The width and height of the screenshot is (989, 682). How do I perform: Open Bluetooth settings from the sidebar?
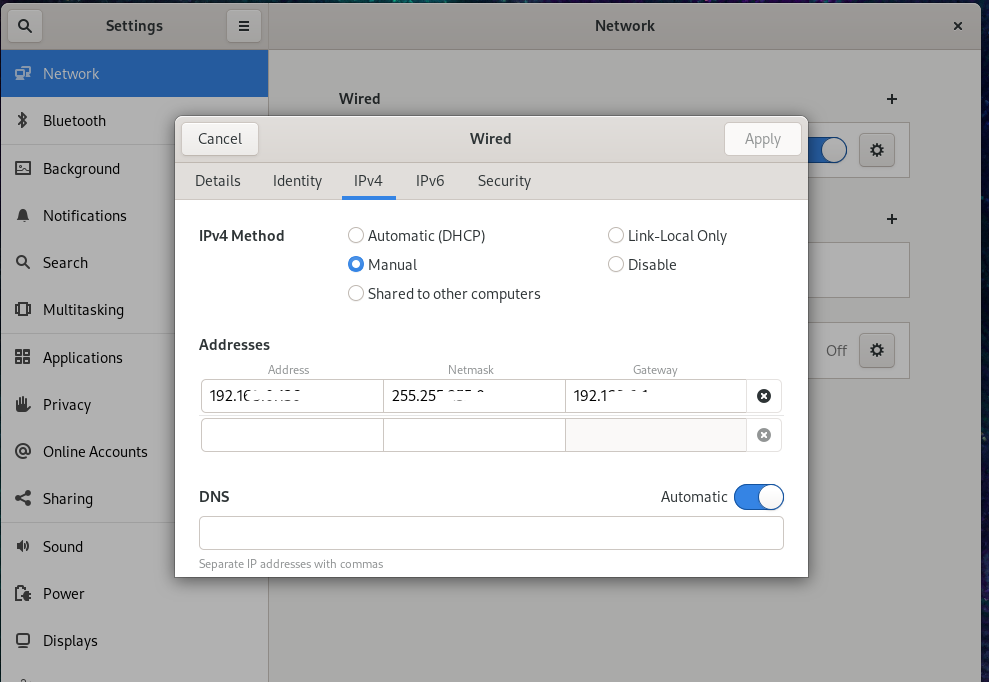click(x=77, y=120)
